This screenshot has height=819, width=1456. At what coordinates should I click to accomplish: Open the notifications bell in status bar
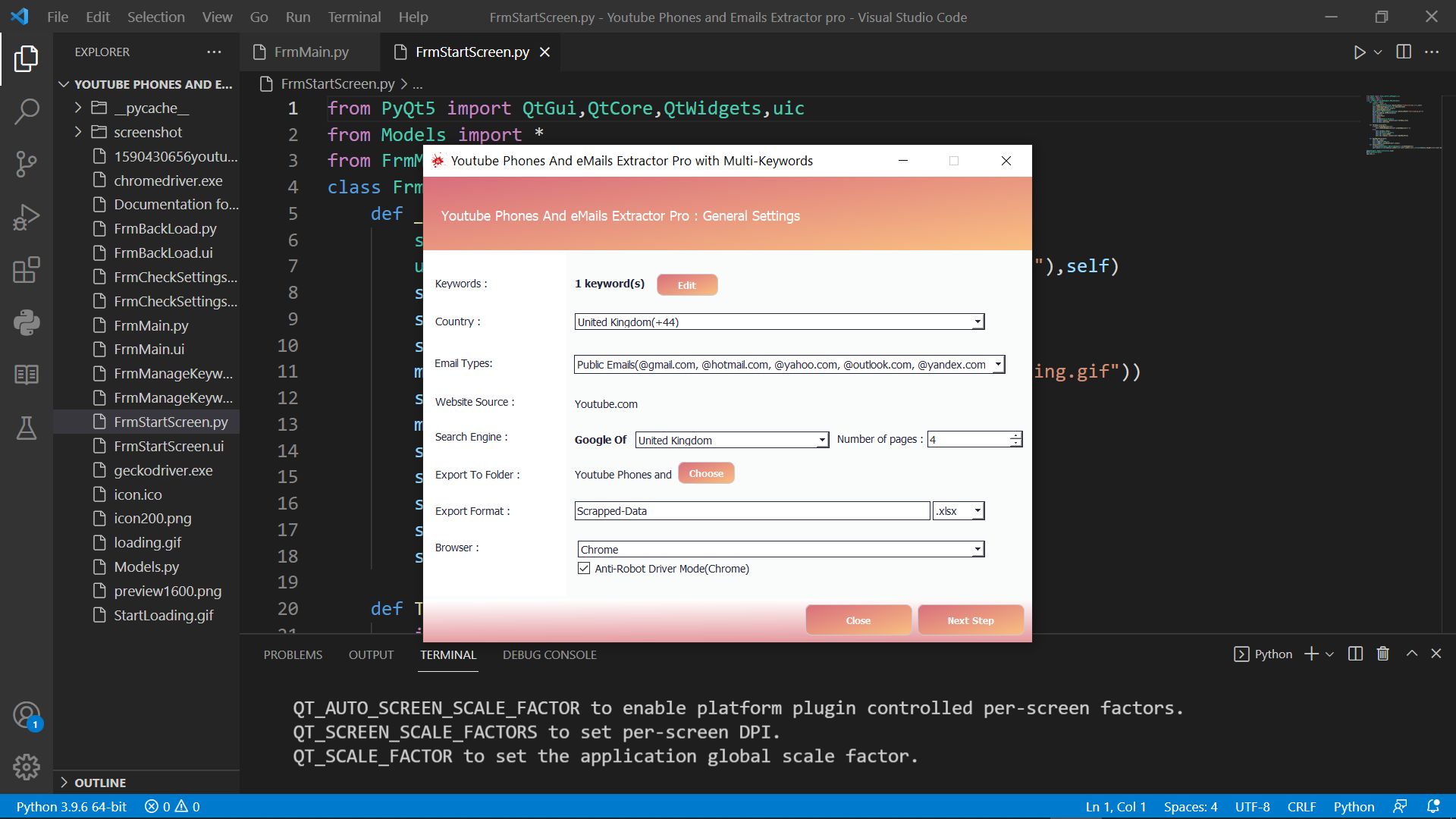pos(1433,807)
